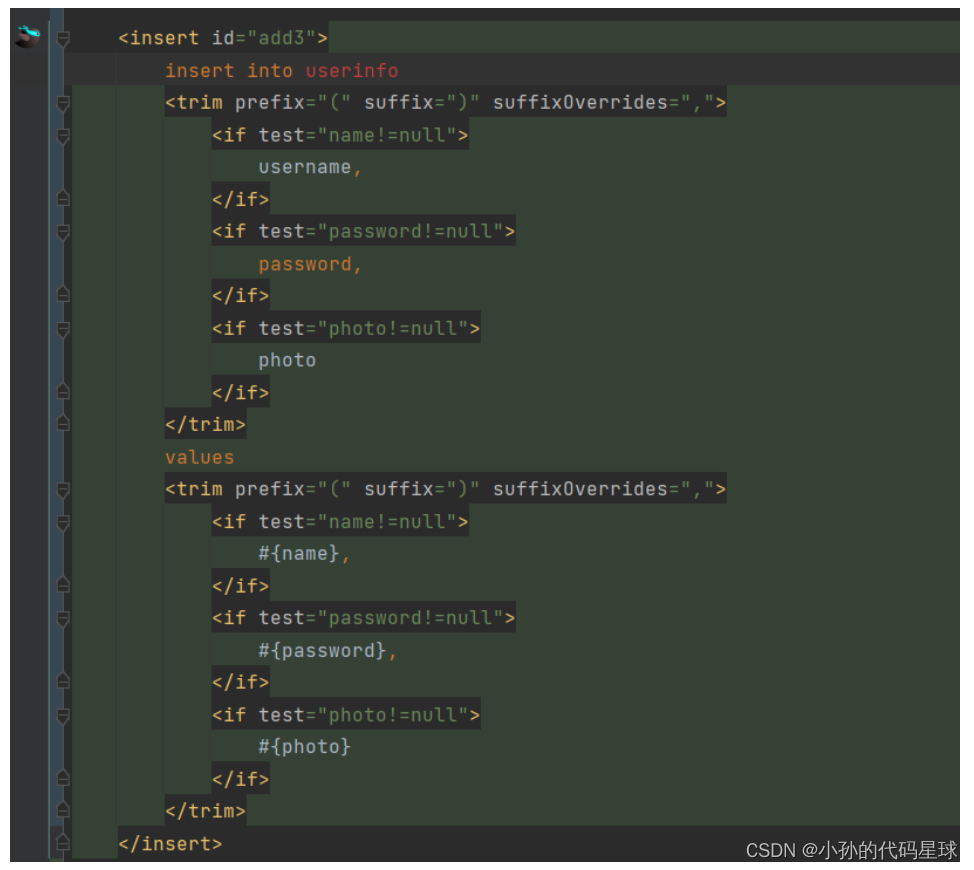
Task: Fold the if name!=null block containing username,
Action: coord(63,136)
